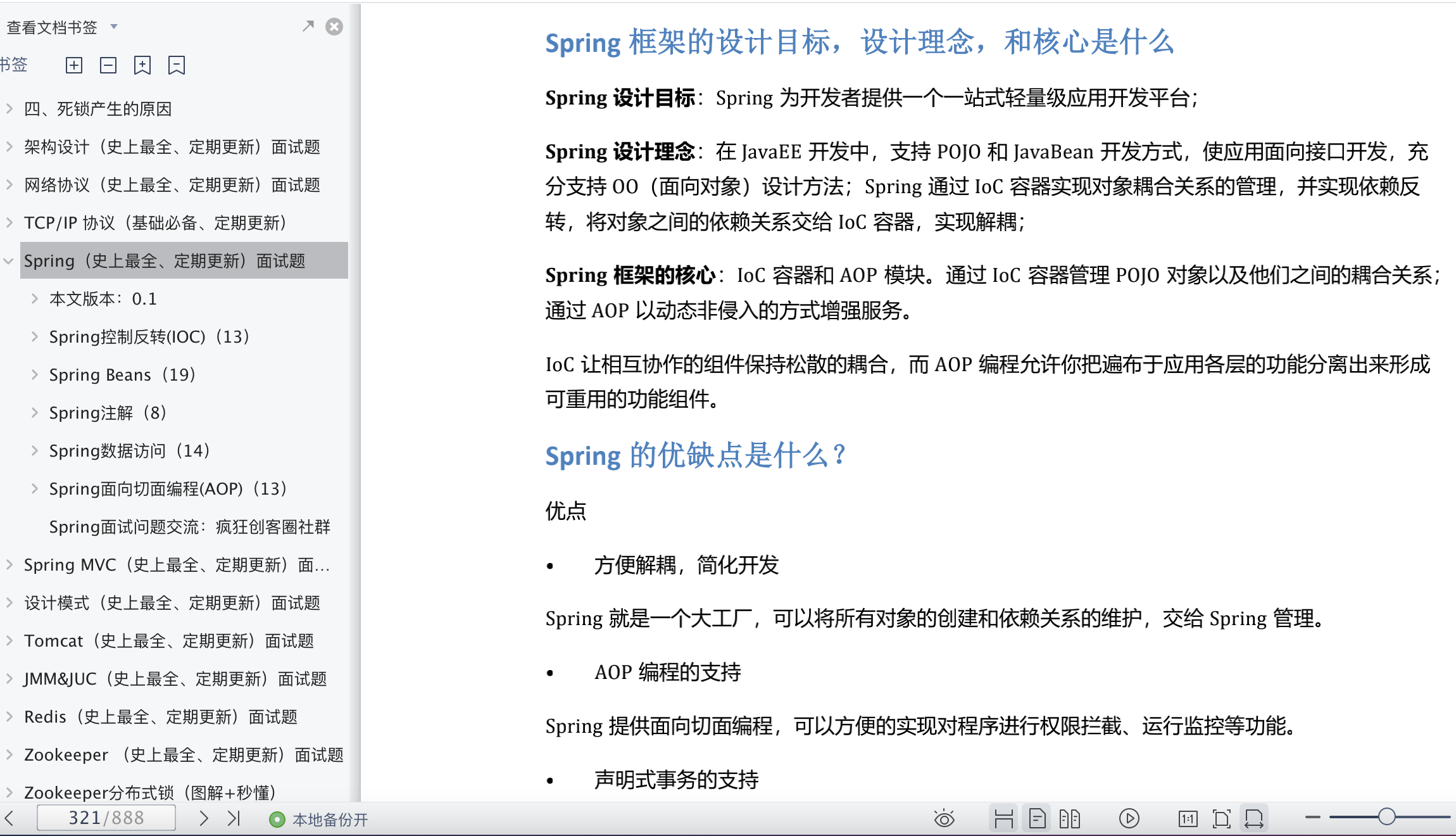This screenshot has height=836, width=1456.
Task: Expand Spring Beans（19）bookmark
Action: (35, 374)
